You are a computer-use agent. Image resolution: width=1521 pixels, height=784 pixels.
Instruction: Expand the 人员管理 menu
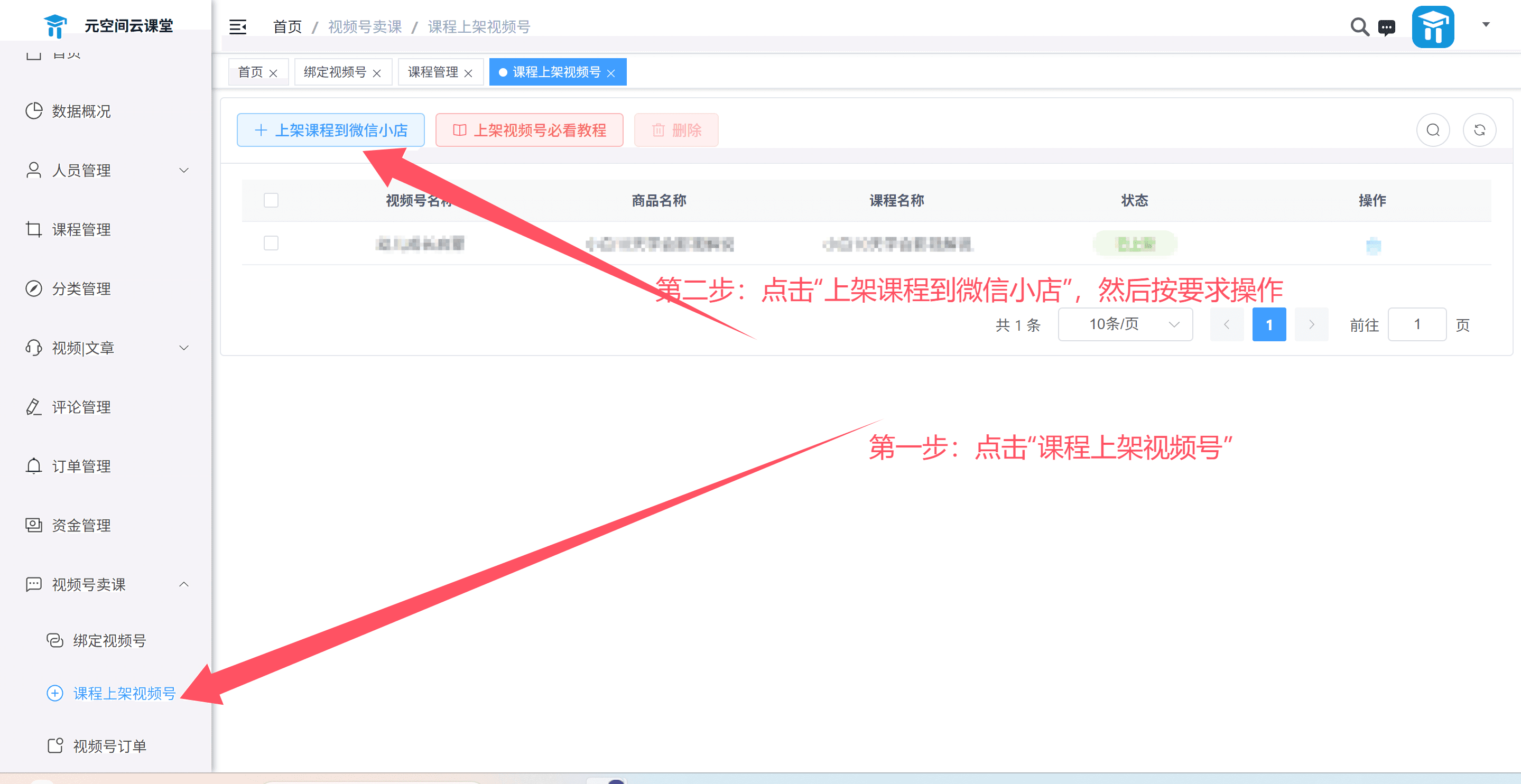coord(81,170)
